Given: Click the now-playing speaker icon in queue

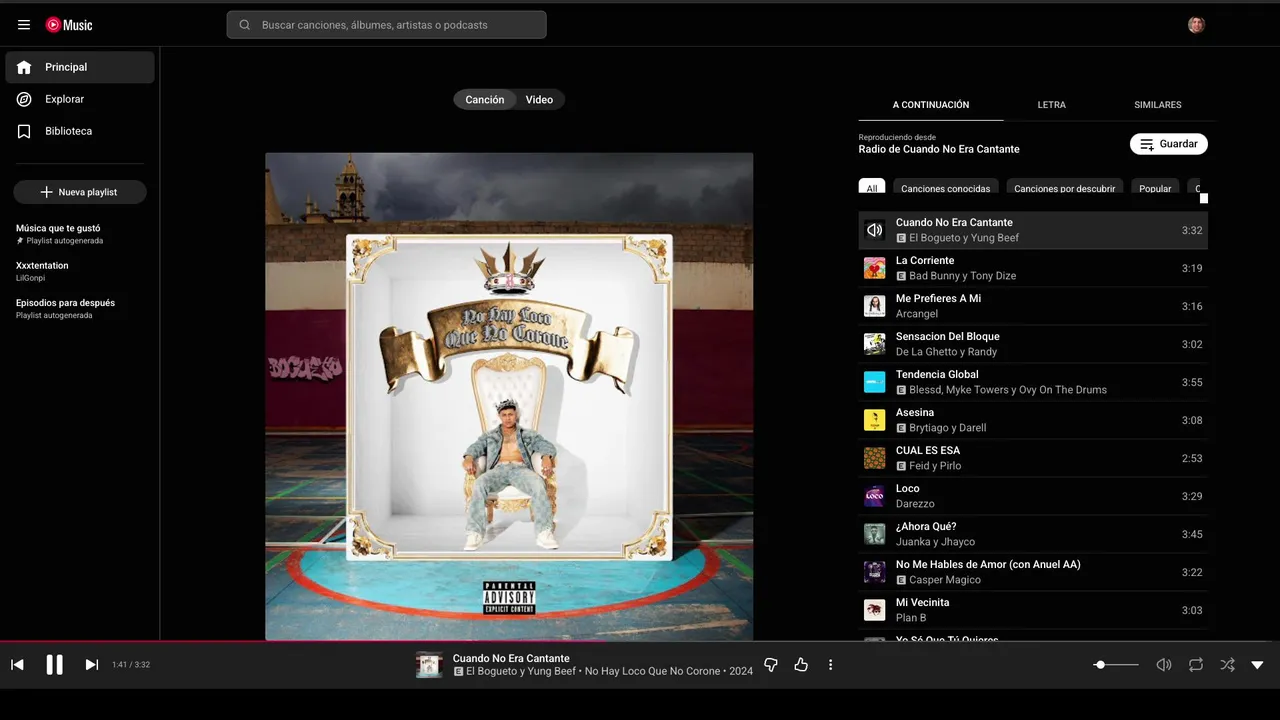Looking at the screenshot, I should 875,230.
